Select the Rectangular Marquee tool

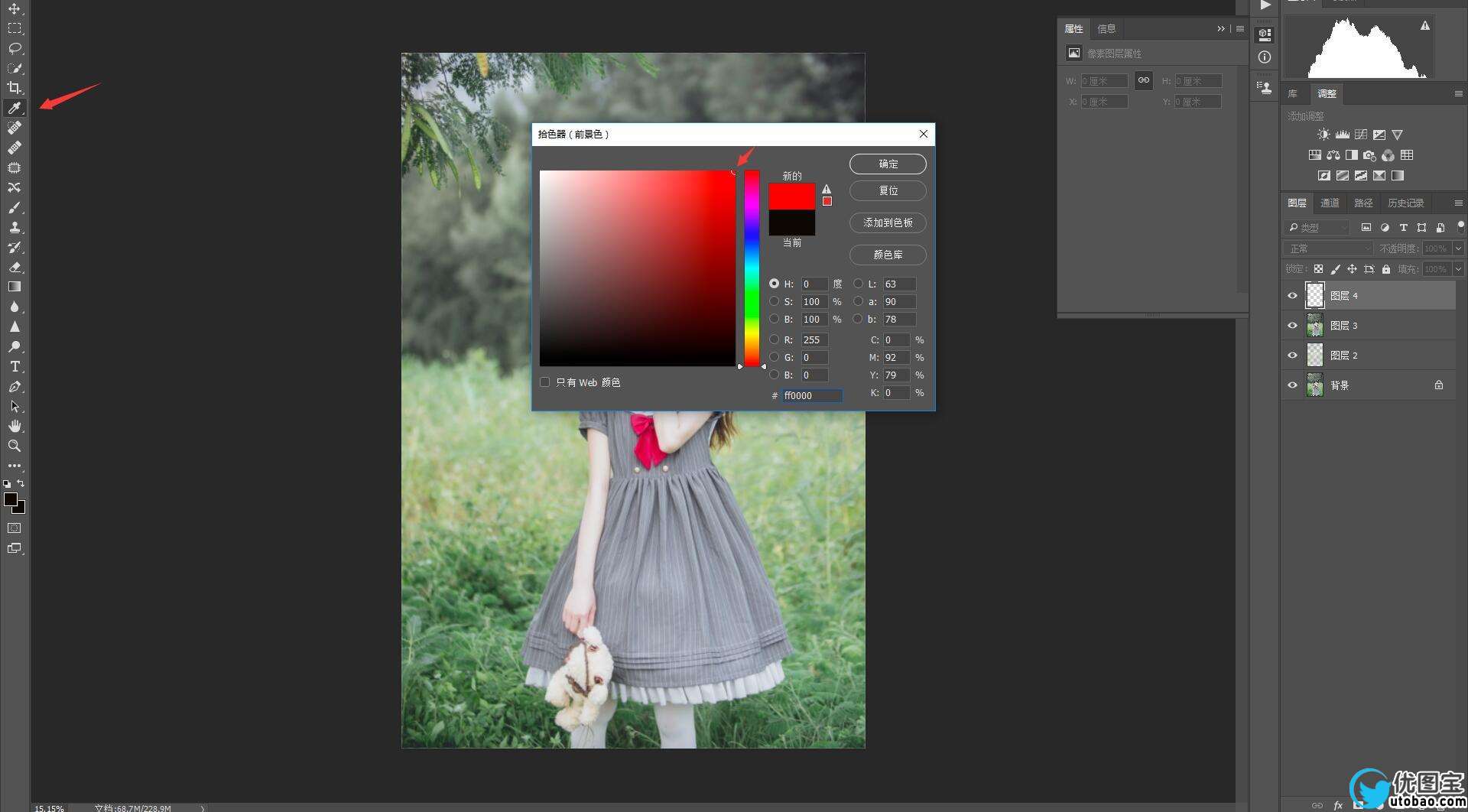(x=15, y=28)
